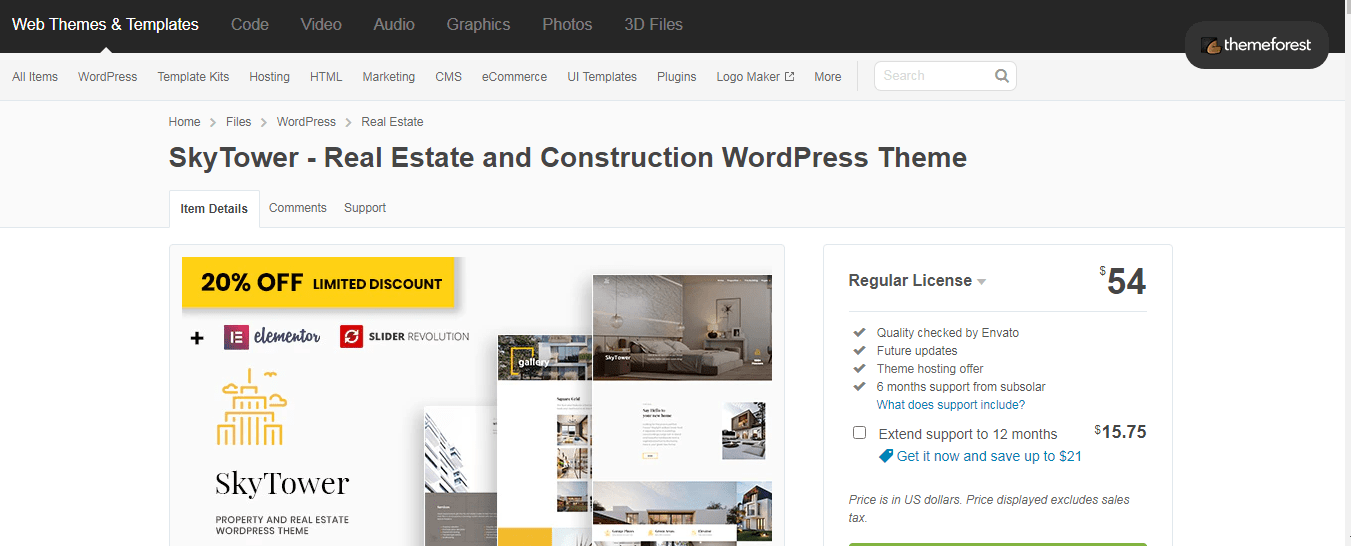Open the eCommerce category

(514, 77)
